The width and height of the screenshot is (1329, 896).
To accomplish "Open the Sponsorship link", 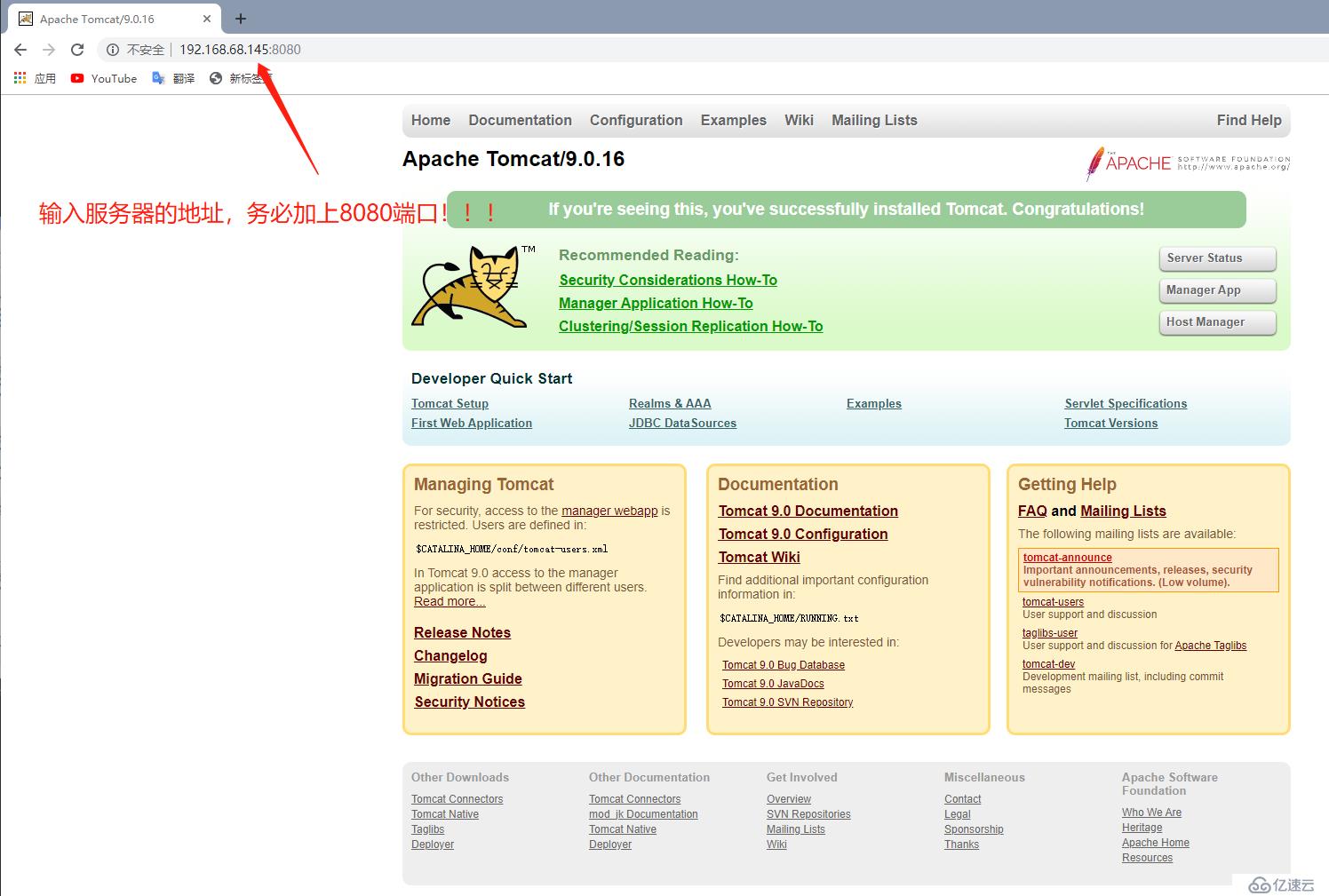I will click(974, 829).
